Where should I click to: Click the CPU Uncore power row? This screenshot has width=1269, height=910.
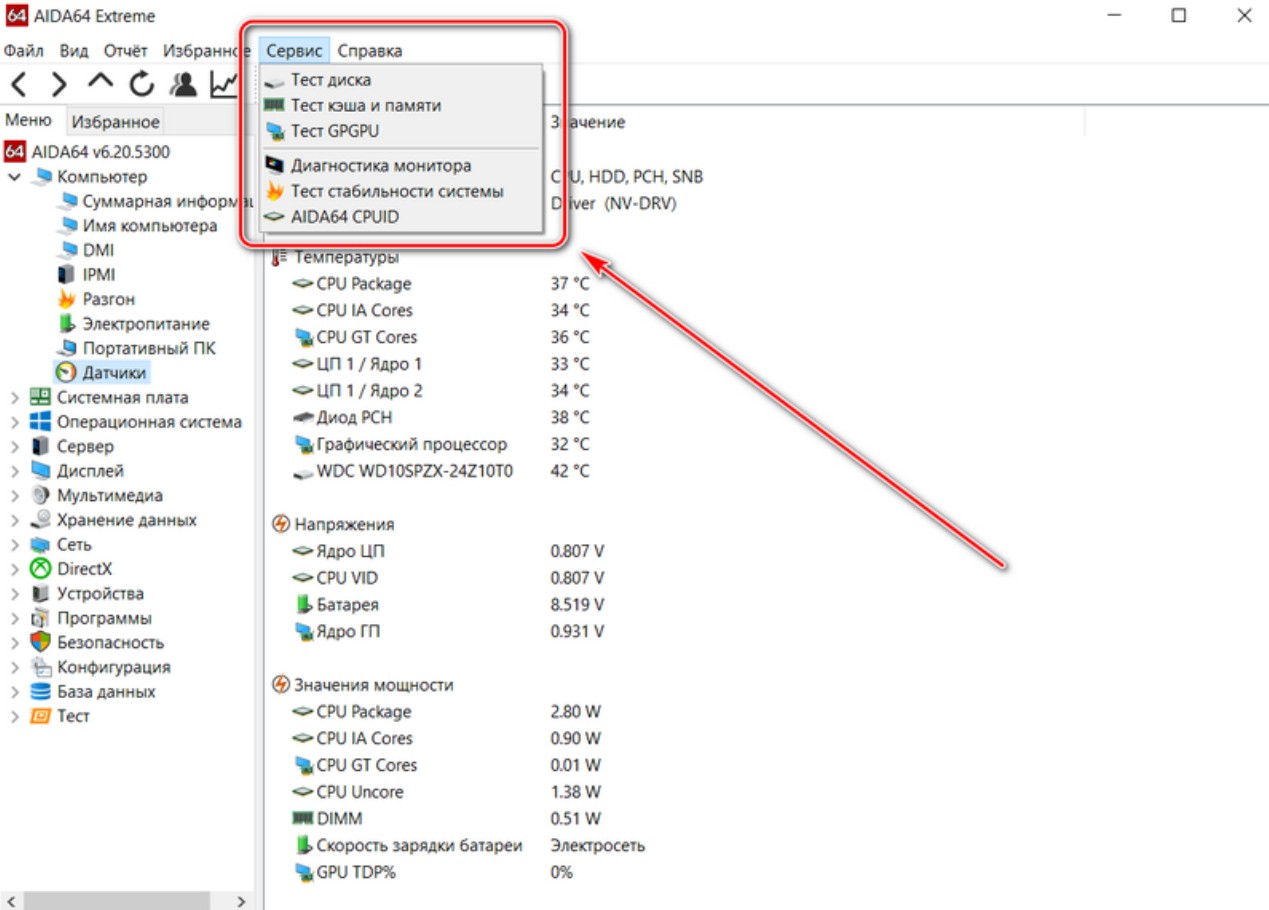448,792
